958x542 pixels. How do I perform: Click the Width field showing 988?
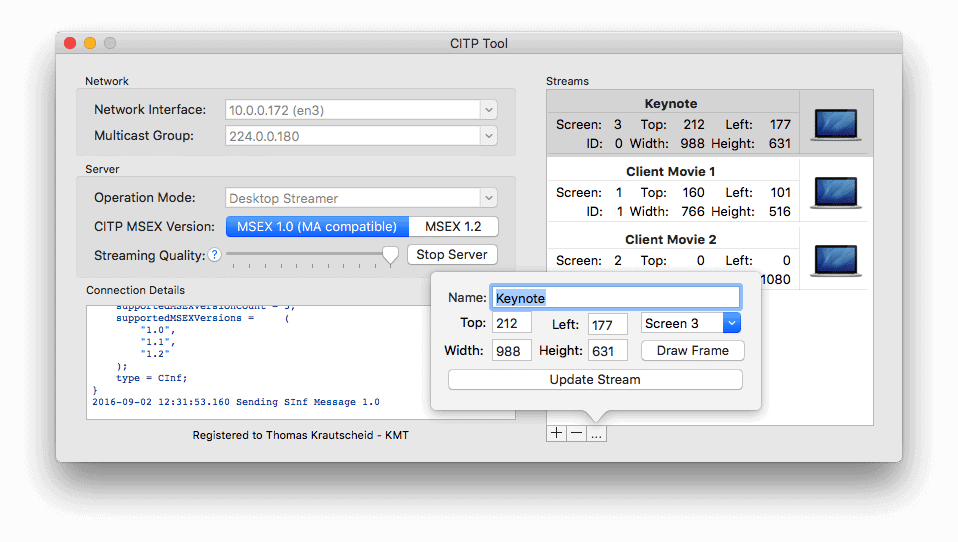pos(511,351)
